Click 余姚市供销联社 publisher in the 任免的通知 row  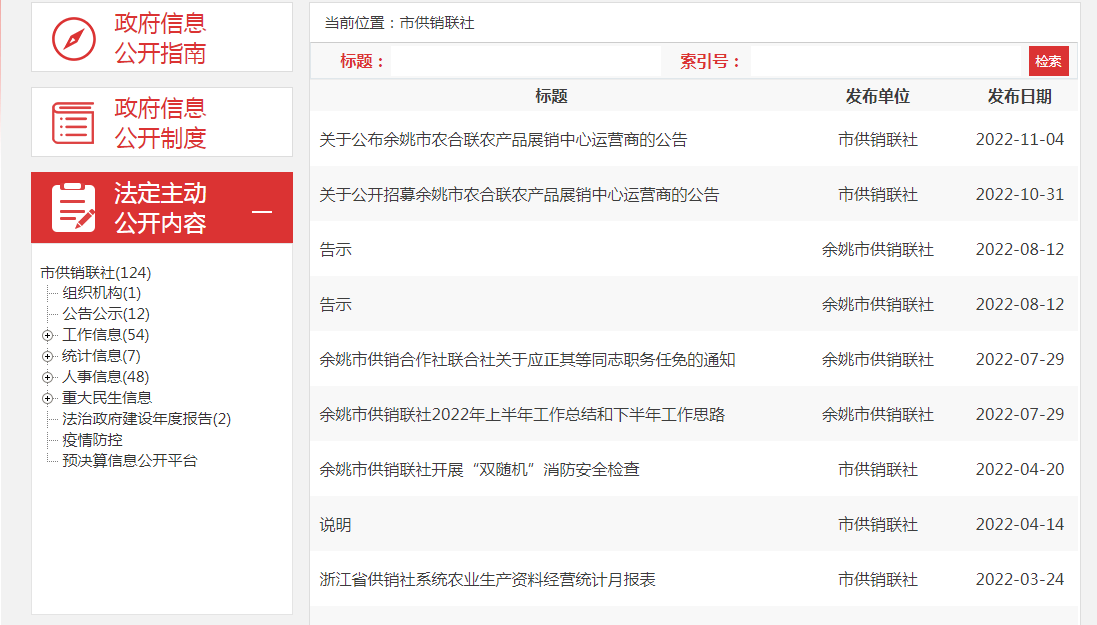coord(877,360)
